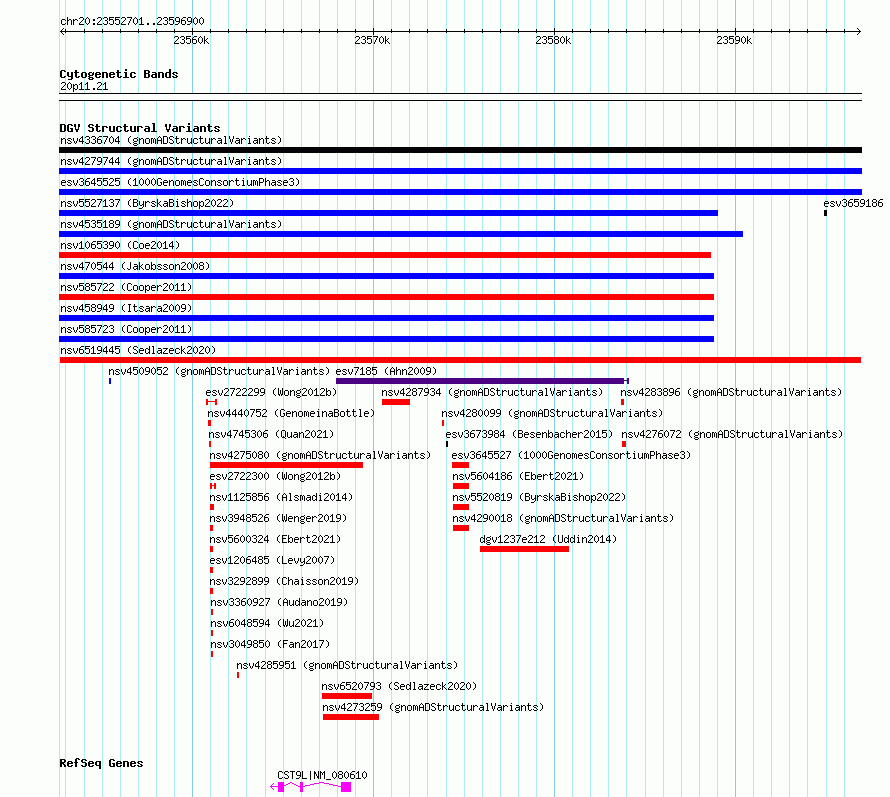This screenshot has width=890, height=797.
Task: Click the nsv5600324 Ebert2021 label
Action: [275, 539]
